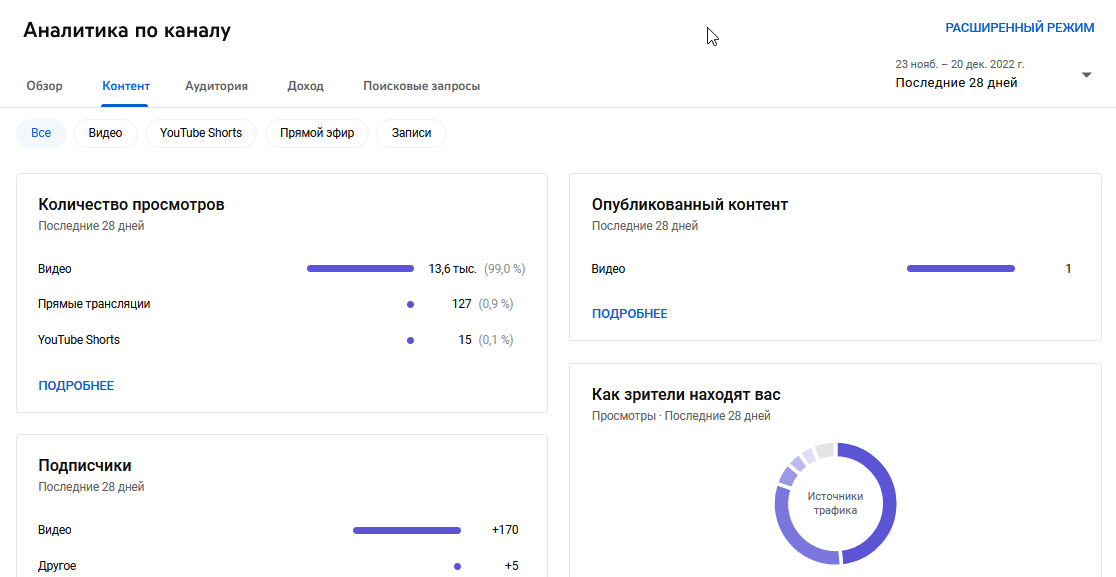This screenshot has height=577, width=1116.
Task: Click the 13,6 тыс. views value
Action: coord(452,268)
